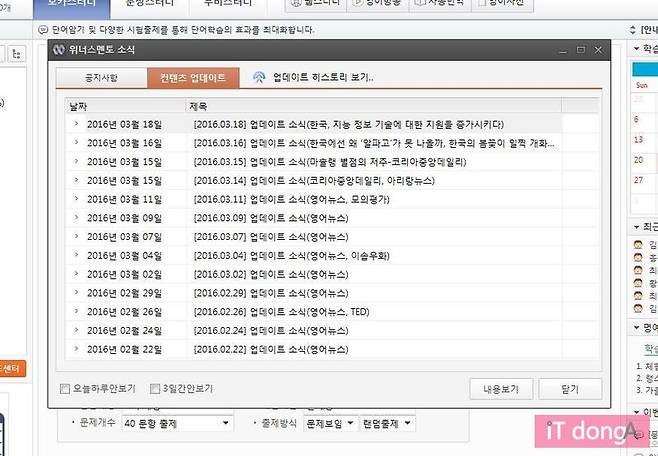Click the avatar icon next to 홍
The width and height of the screenshot is (658, 456).
pyautogui.click(x=638, y=258)
